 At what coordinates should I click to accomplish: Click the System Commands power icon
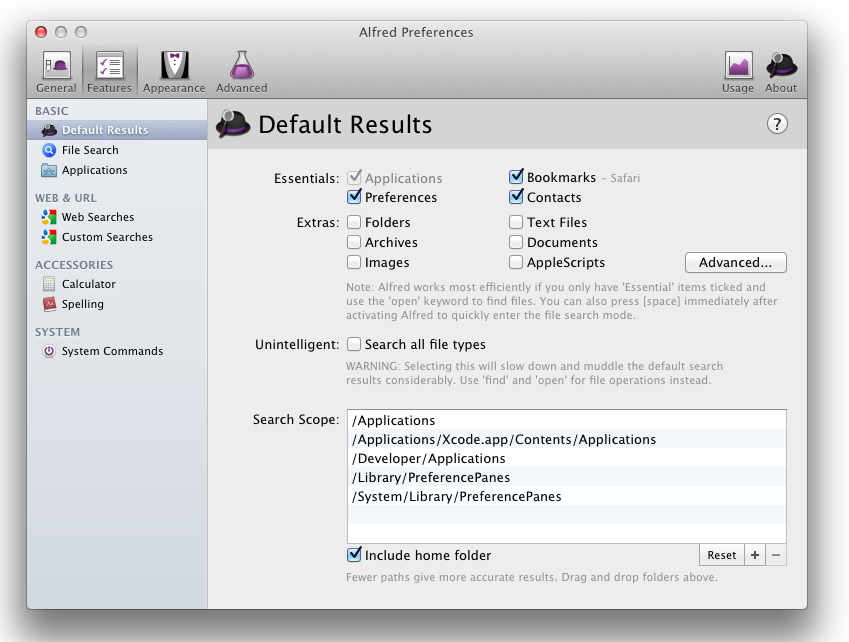[x=49, y=351]
